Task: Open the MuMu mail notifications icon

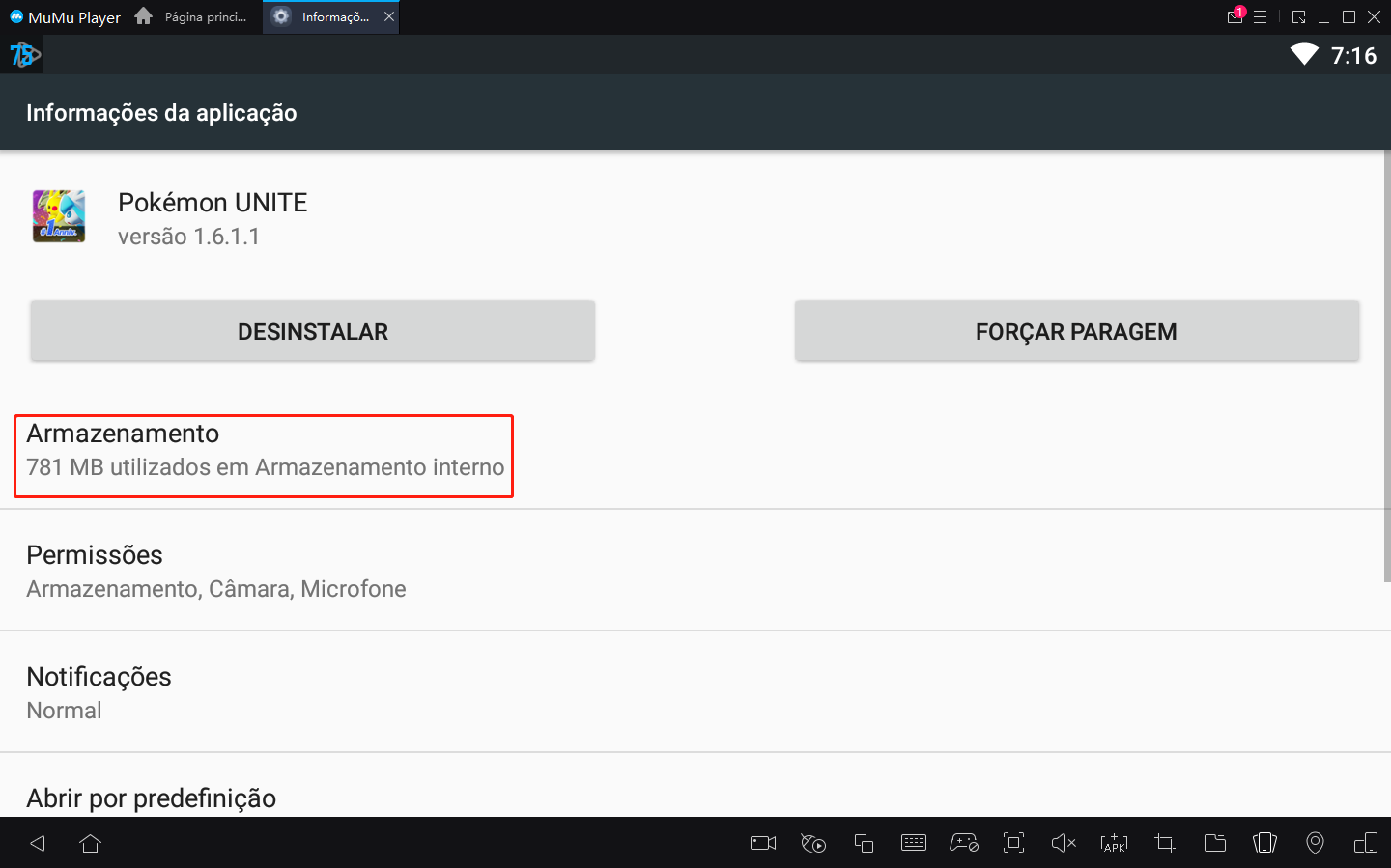Action: pos(1235,16)
